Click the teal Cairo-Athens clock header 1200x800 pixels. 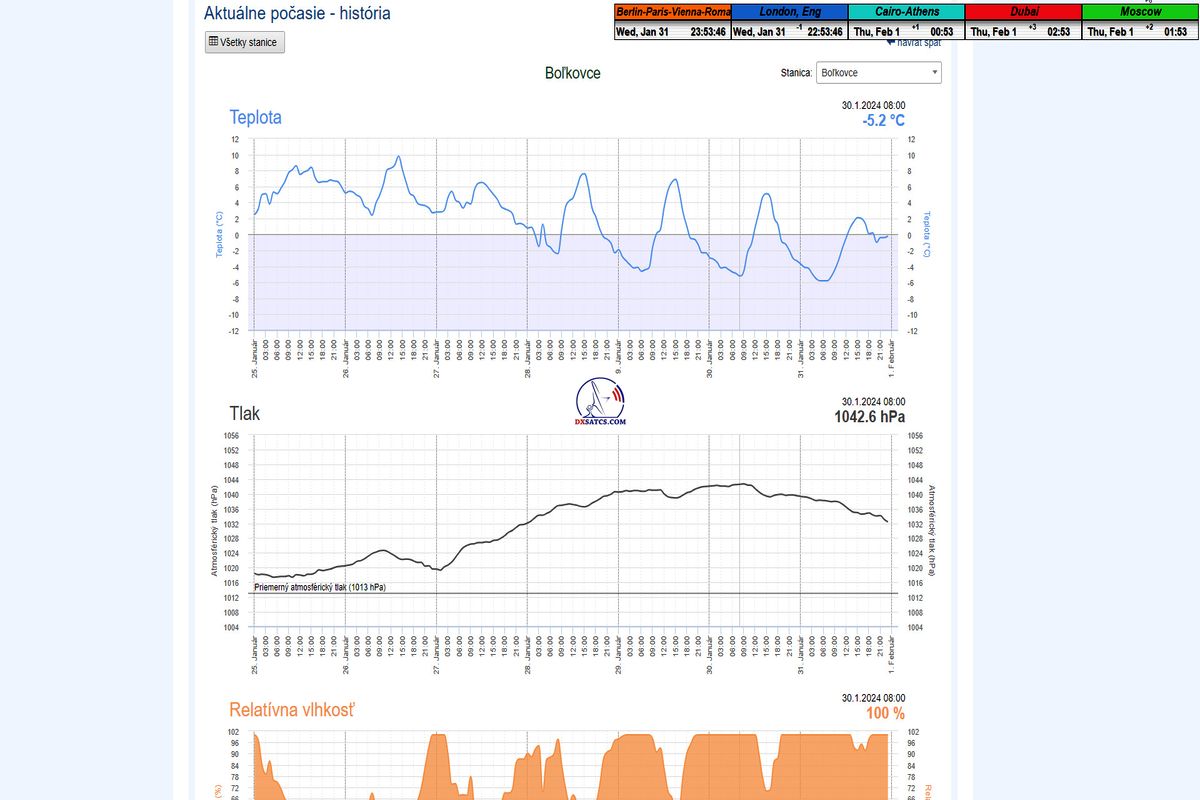[906, 12]
